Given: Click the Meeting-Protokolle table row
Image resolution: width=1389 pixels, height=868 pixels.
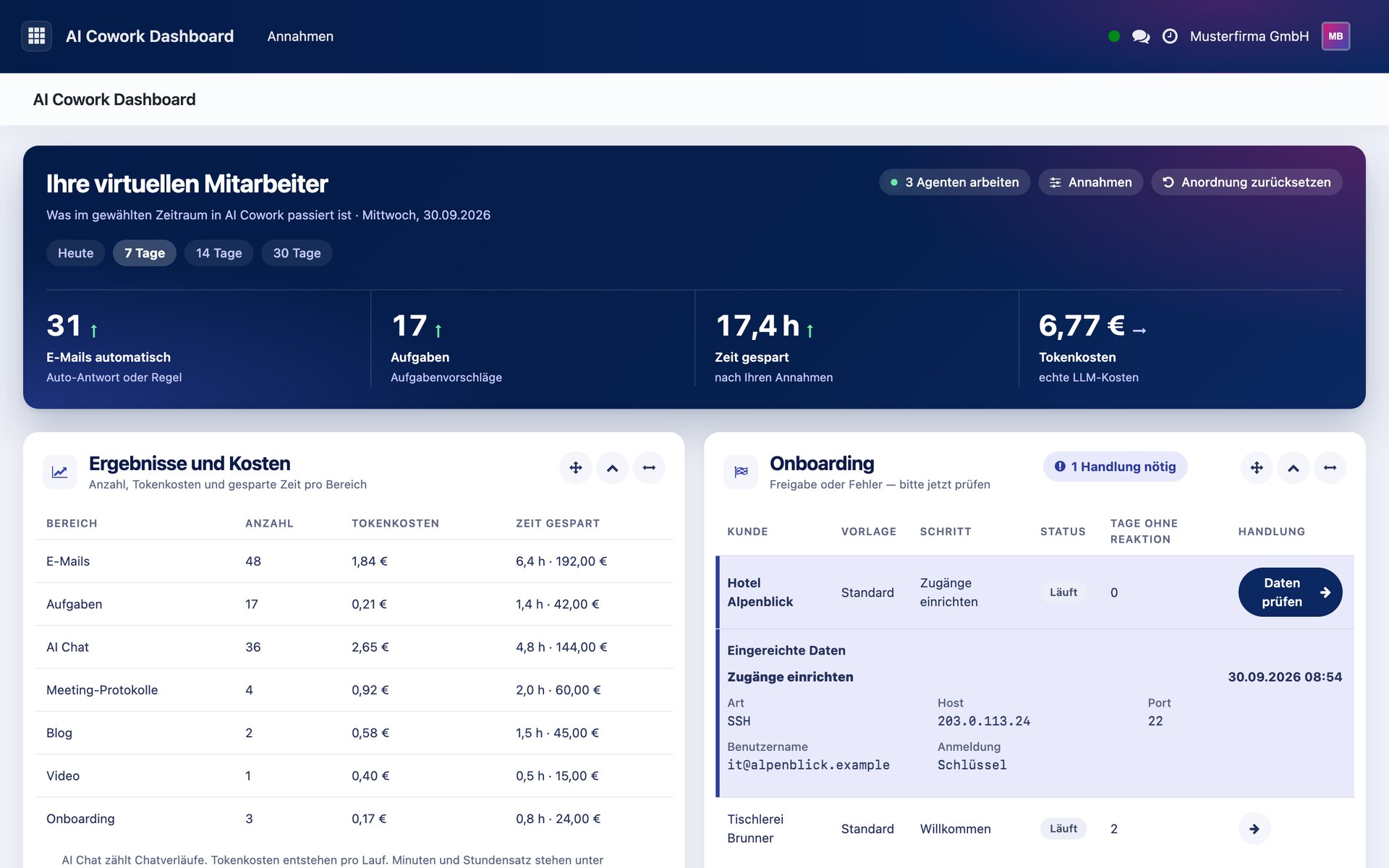Looking at the screenshot, I should 354,690.
